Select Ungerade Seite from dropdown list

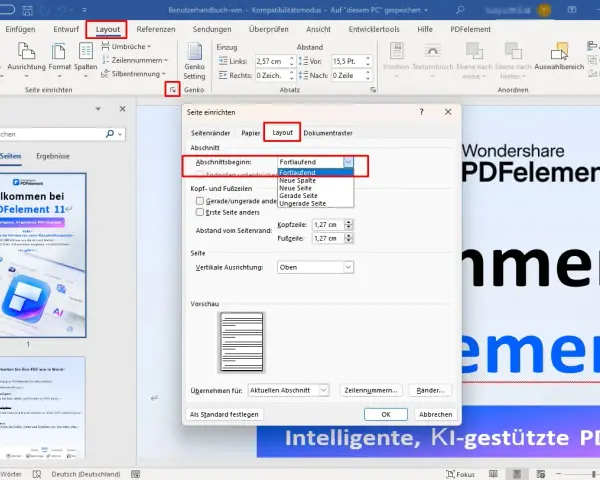click(302, 204)
